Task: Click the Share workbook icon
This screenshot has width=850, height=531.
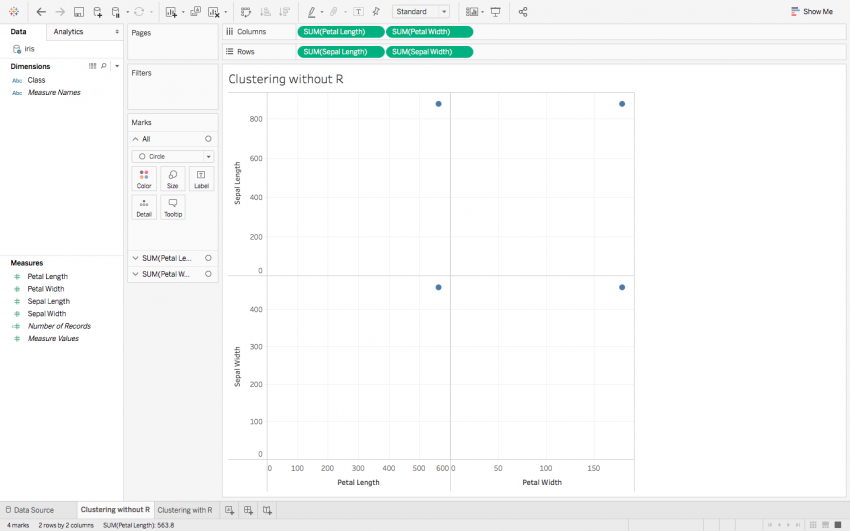Action: 523,12
